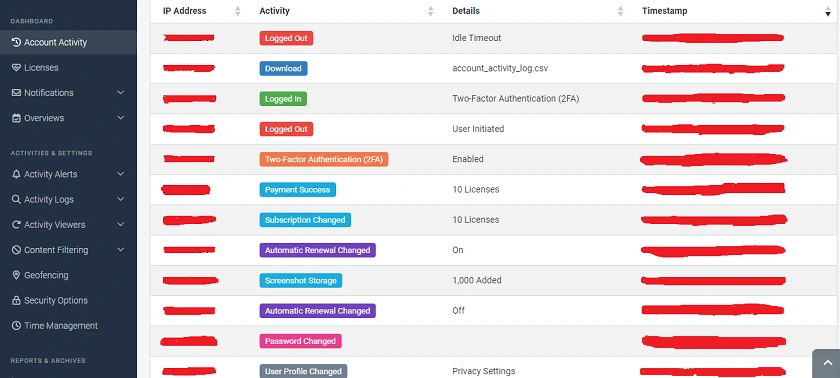Screen dimensions: 840x378
Task: Click the green Logged In badge
Action: [x=283, y=99]
